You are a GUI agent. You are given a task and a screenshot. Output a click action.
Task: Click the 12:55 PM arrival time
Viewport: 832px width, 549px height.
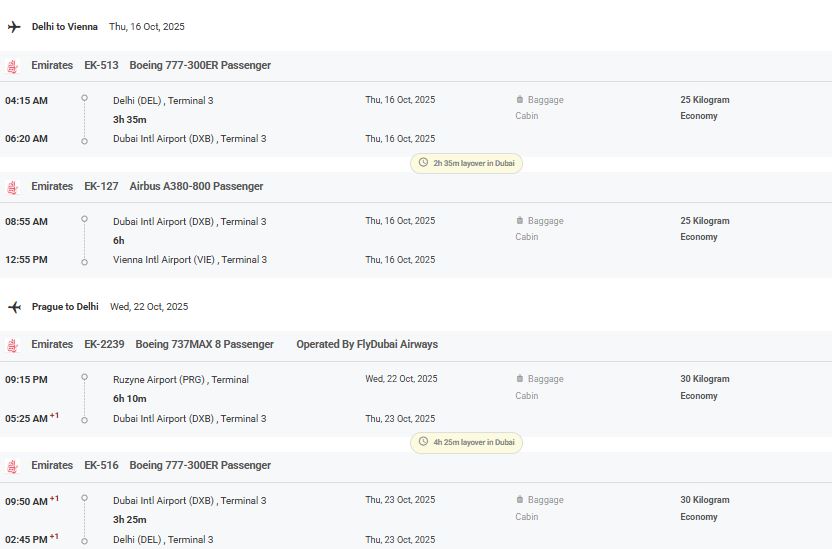(x=27, y=259)
